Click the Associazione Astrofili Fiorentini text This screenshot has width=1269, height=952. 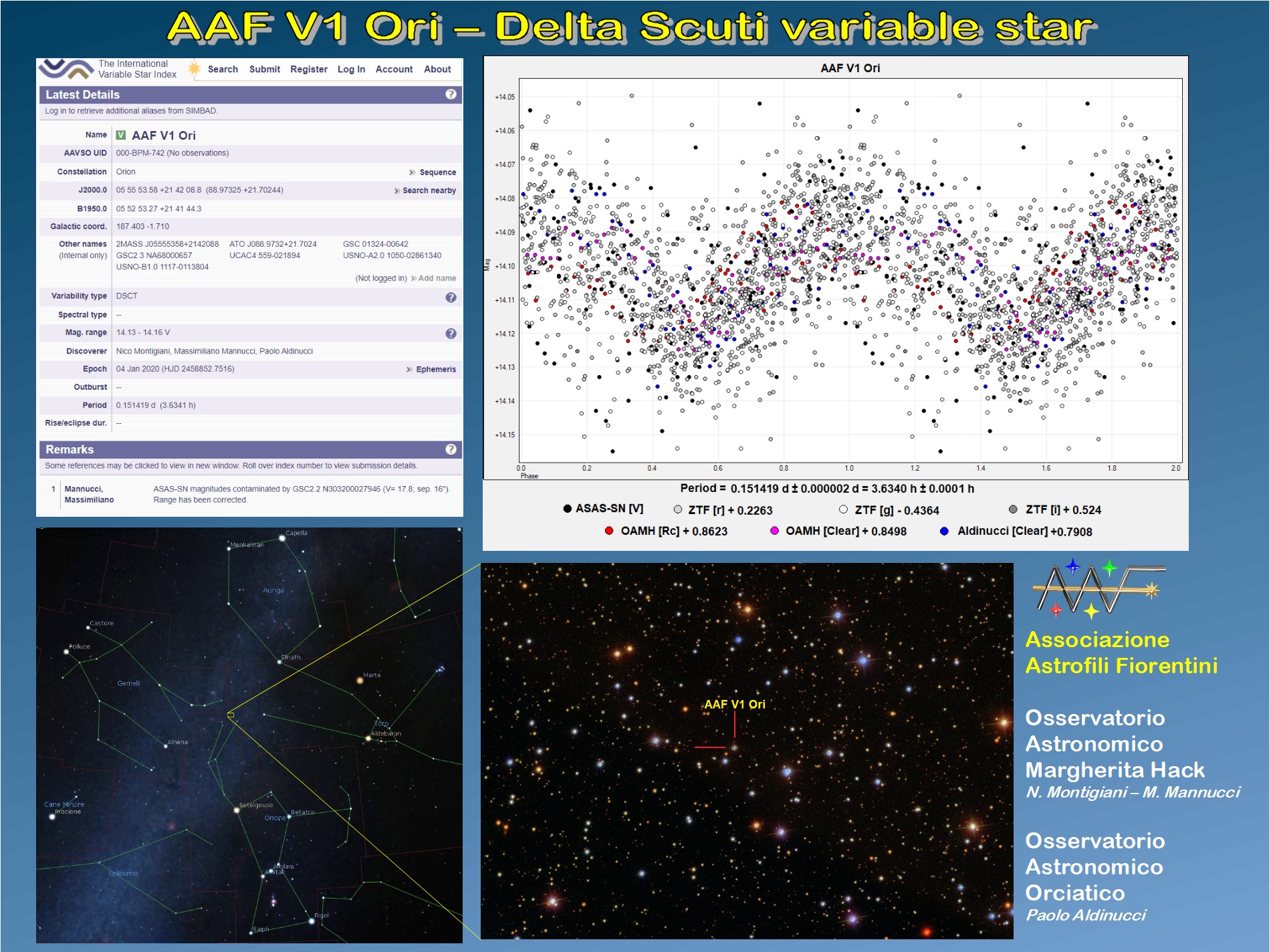point(1121,652)
